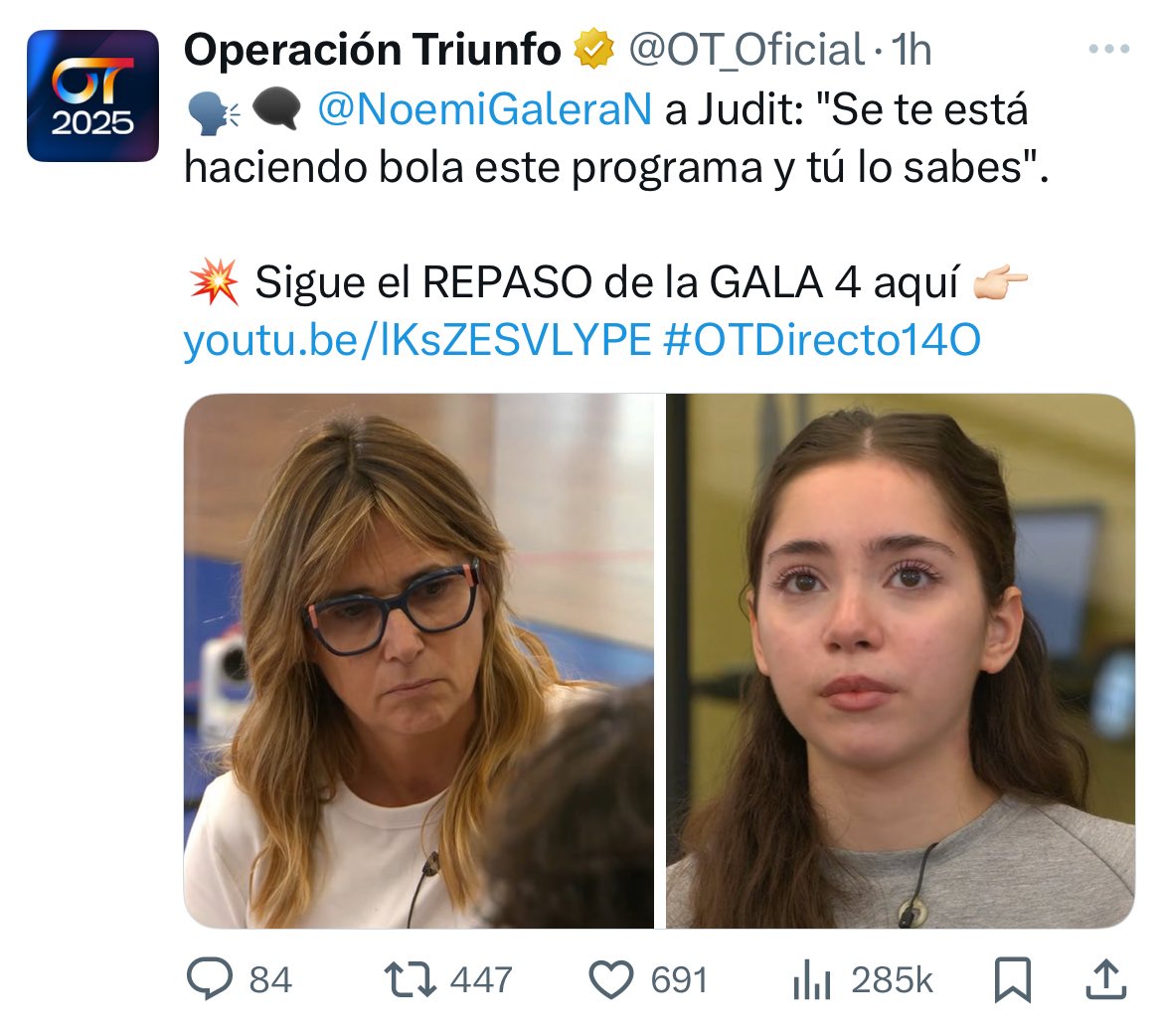Bookmark this tweet
This screenshot has height=1036, width=1163.
click(x=1013, y=979)
